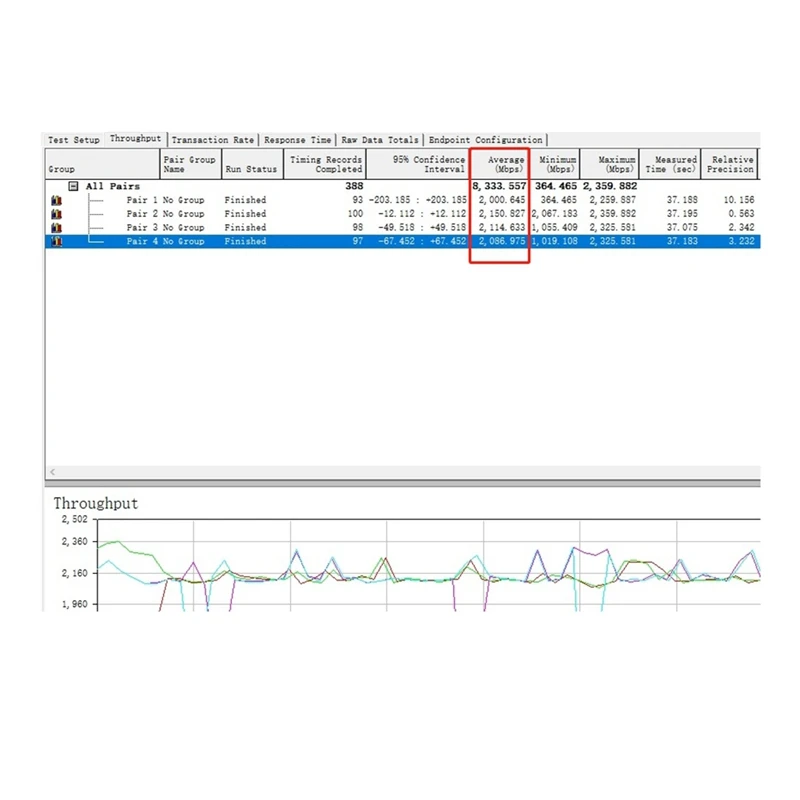
Task: Sort by Timing Records Completed header
Action: click(325, 164)
